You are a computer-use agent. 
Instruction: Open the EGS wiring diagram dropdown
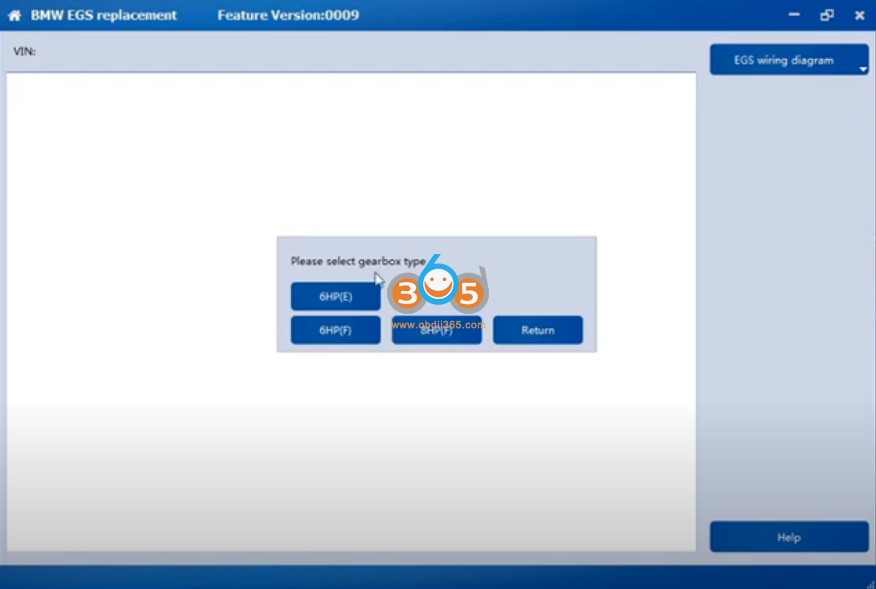789,60
